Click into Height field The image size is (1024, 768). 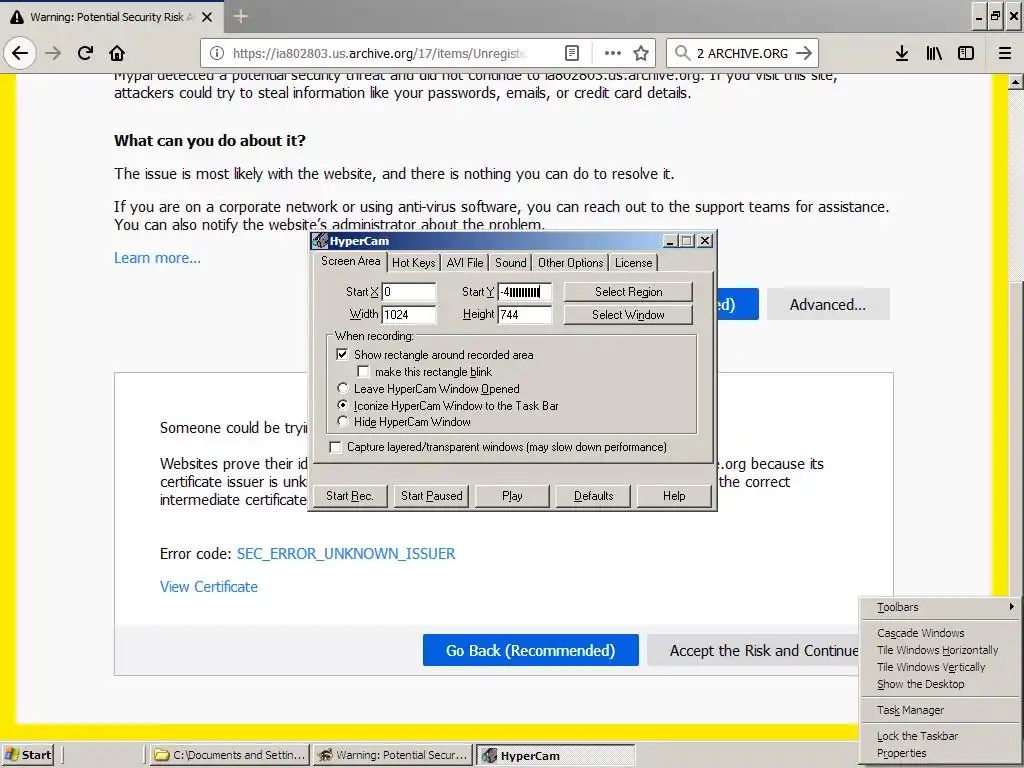[x=525, y=315]
